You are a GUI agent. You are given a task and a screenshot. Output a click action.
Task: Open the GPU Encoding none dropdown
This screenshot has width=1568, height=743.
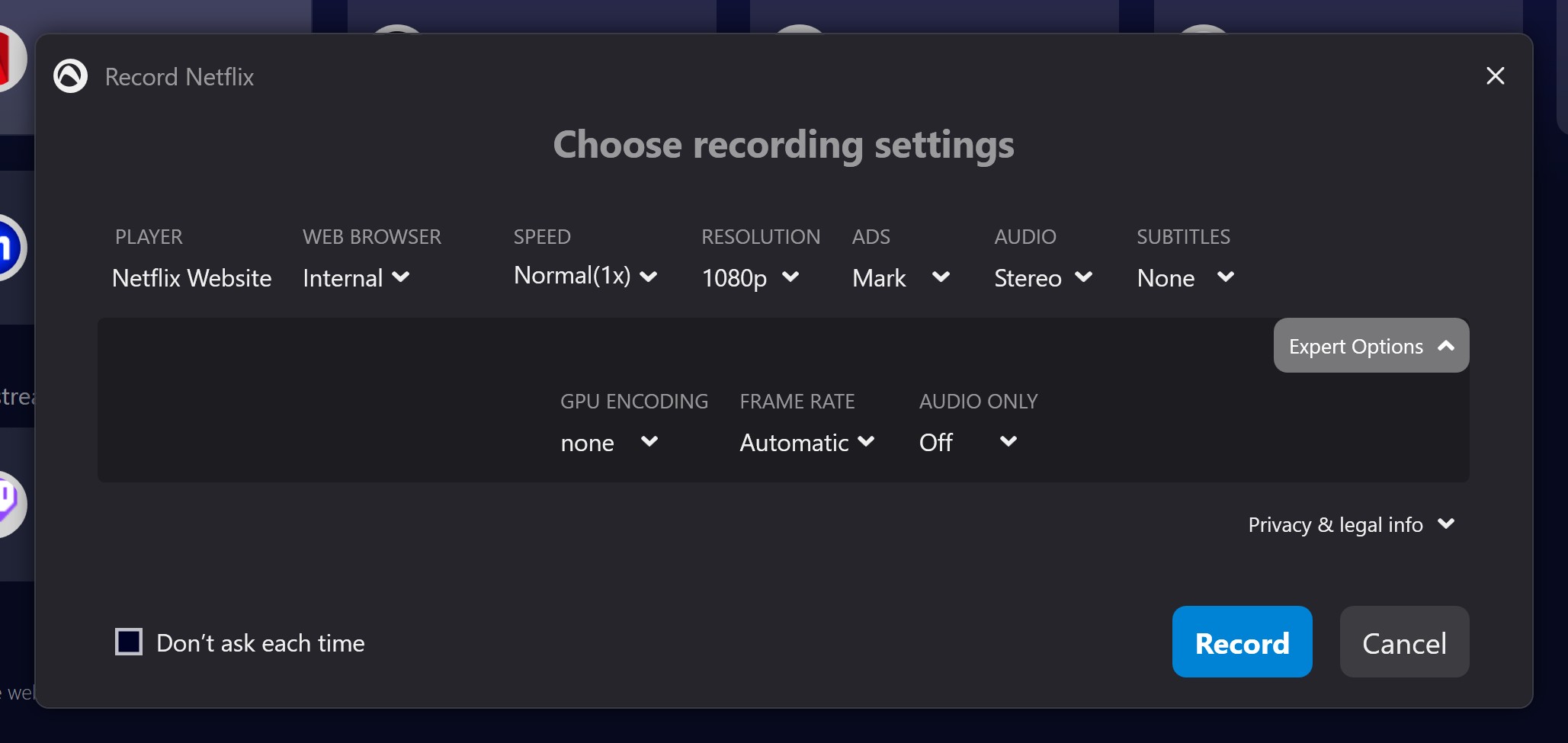(609, 443)
